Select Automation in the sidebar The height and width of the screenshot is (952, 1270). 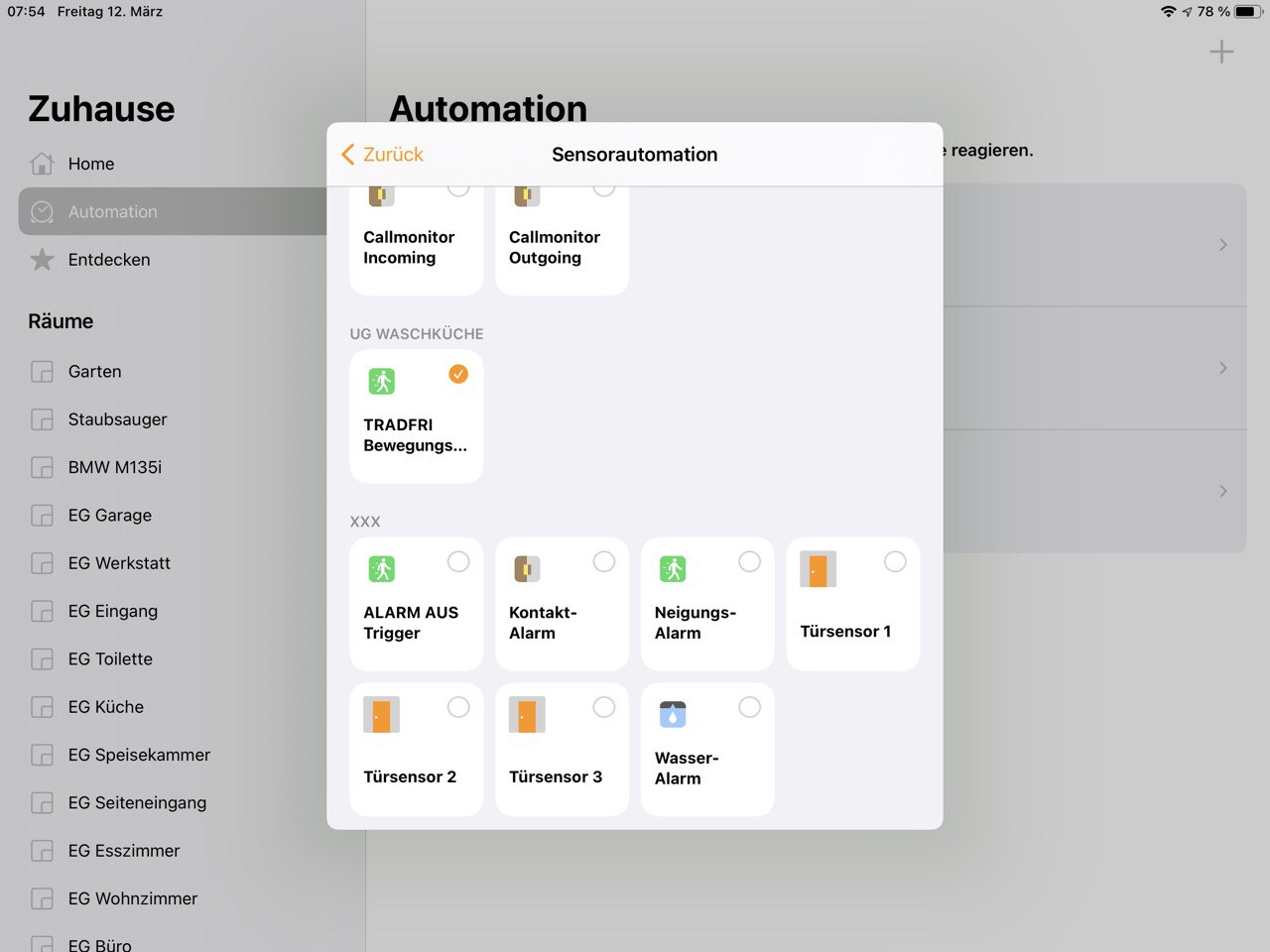(112, 211)
